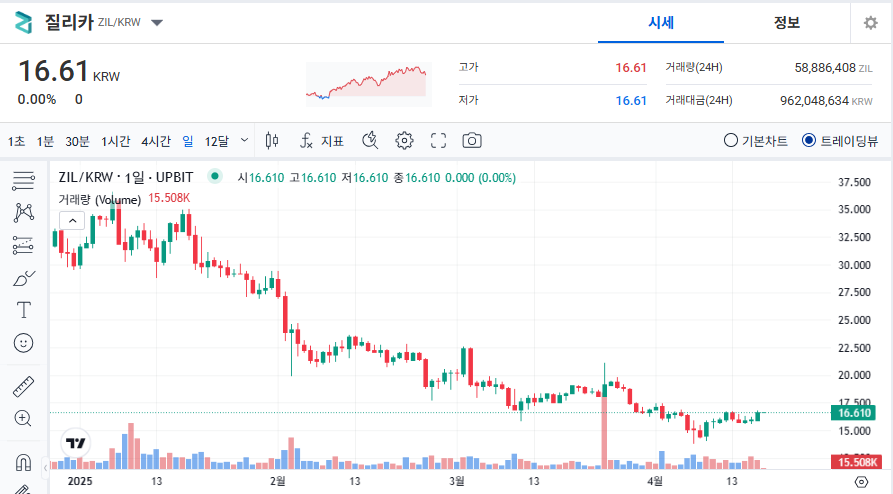Select the brush drawing tool

coord(23,278)
